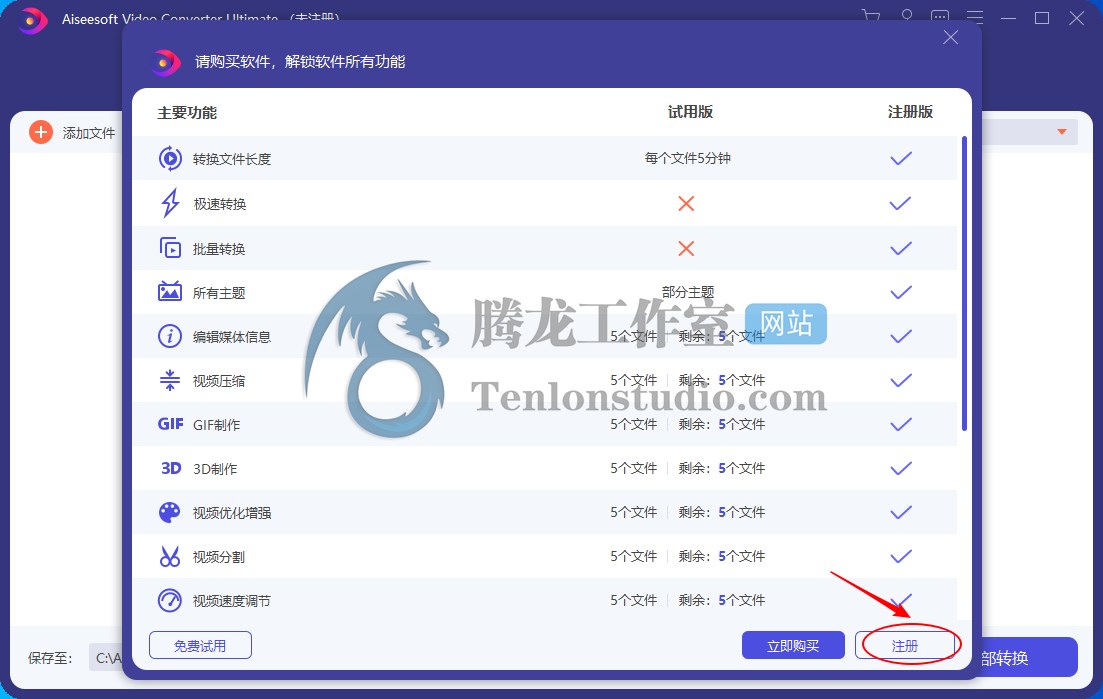Click the 视频速度调节 label
Image resolution: width=1103 pixels, height=699 pixels.
(x=232, y=601)
